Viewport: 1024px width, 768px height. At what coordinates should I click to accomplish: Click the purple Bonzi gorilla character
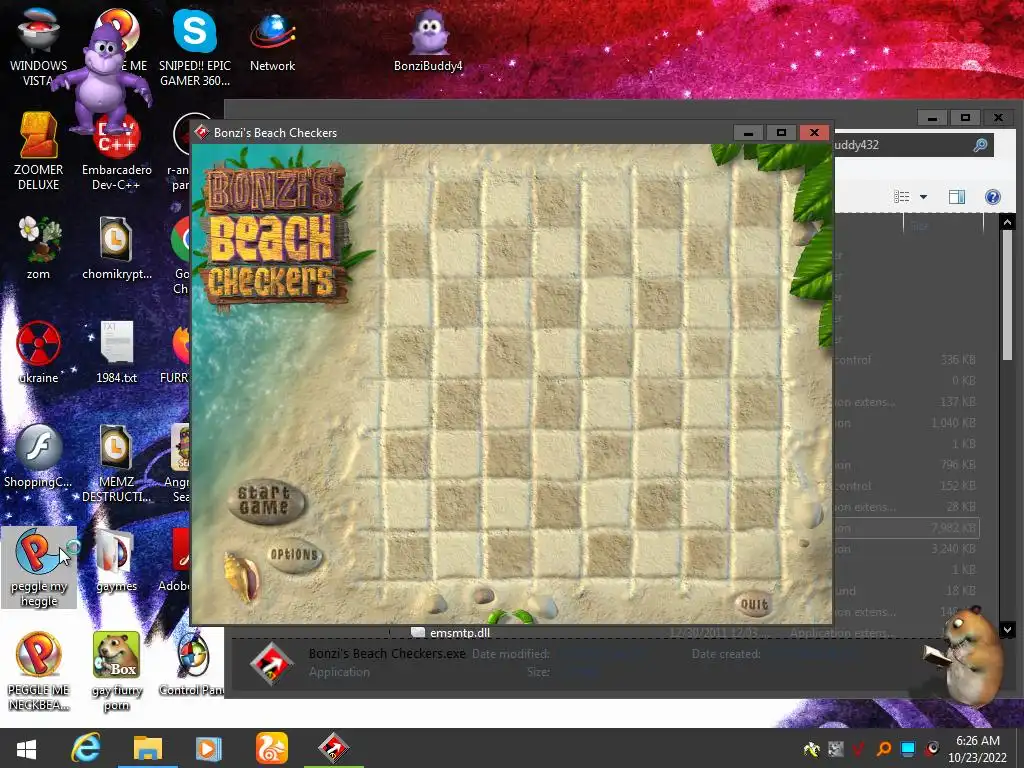pos(103,78)
